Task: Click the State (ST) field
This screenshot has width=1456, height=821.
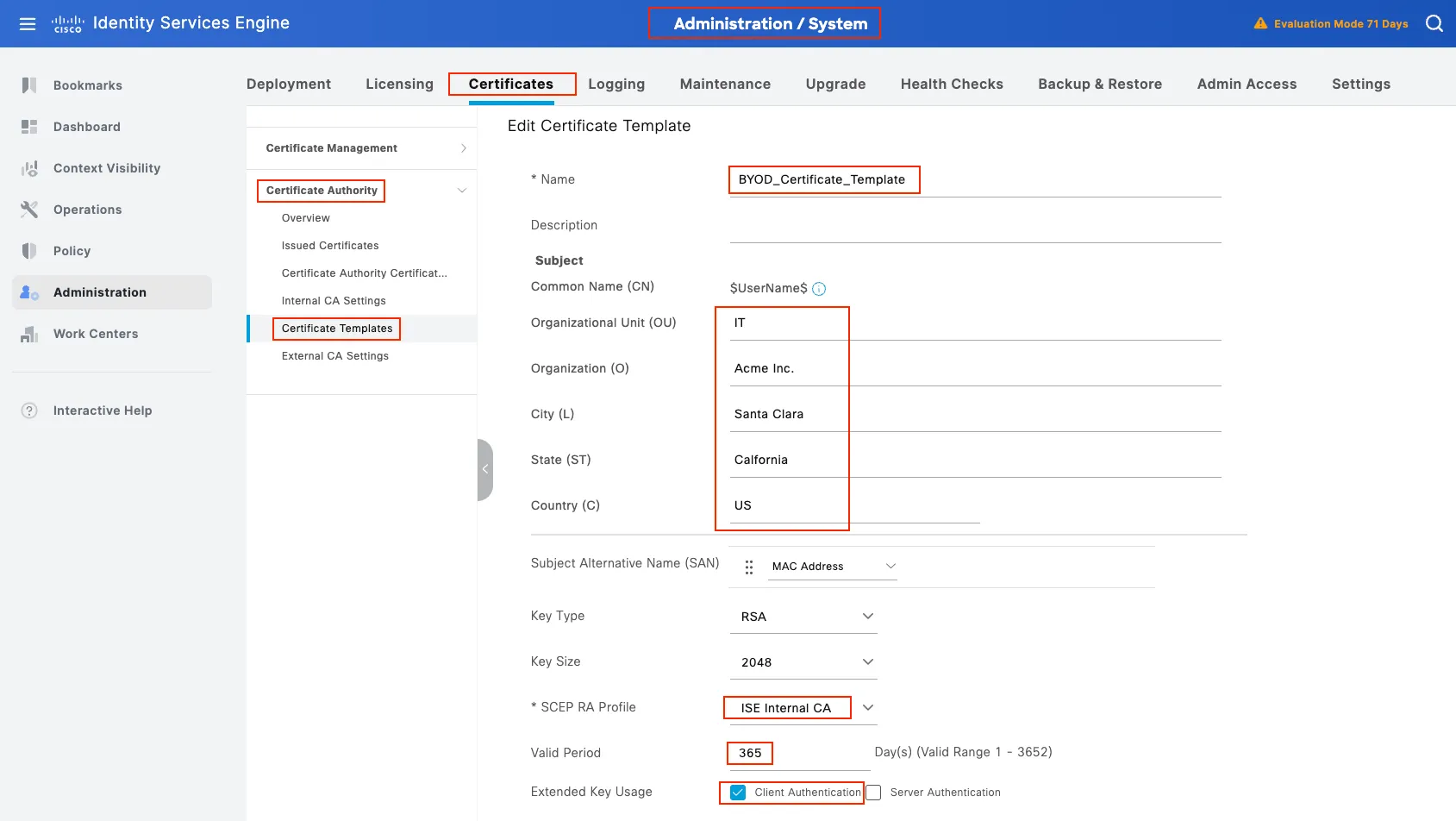Action: [x=975, y=461]
